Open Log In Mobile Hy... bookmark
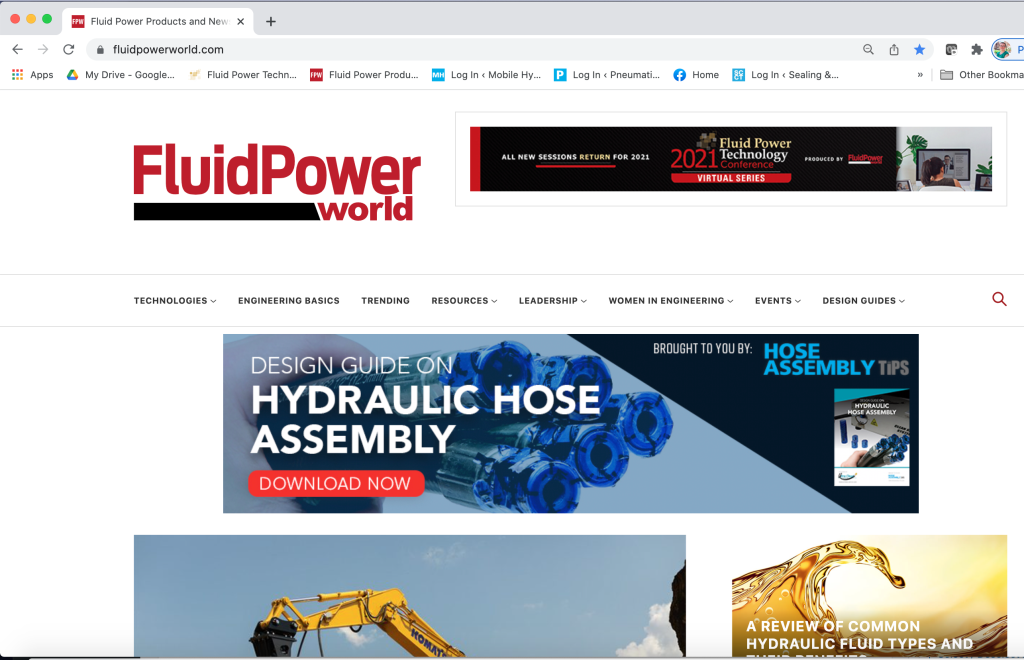1024x660 pixels. click(487, 74)
